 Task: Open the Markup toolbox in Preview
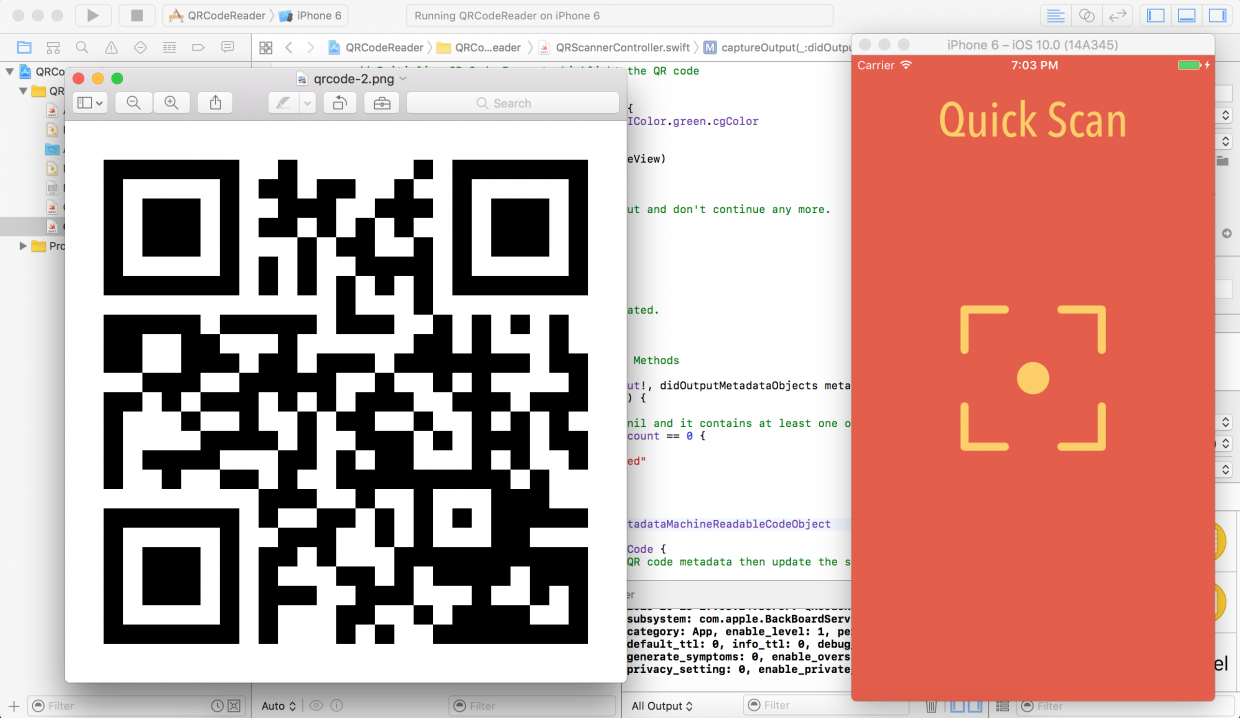coord(381,103)
